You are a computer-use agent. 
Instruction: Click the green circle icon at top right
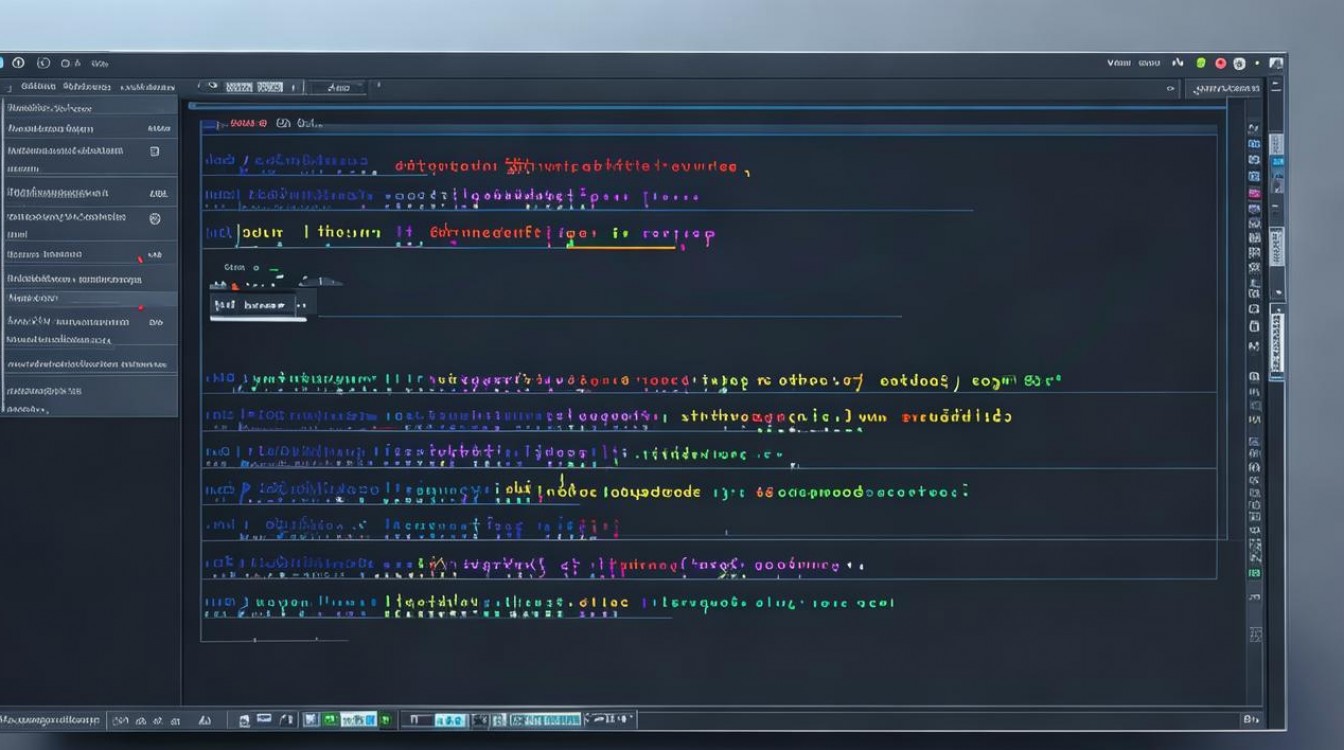pyautogui.click(x=1201, y=63)
